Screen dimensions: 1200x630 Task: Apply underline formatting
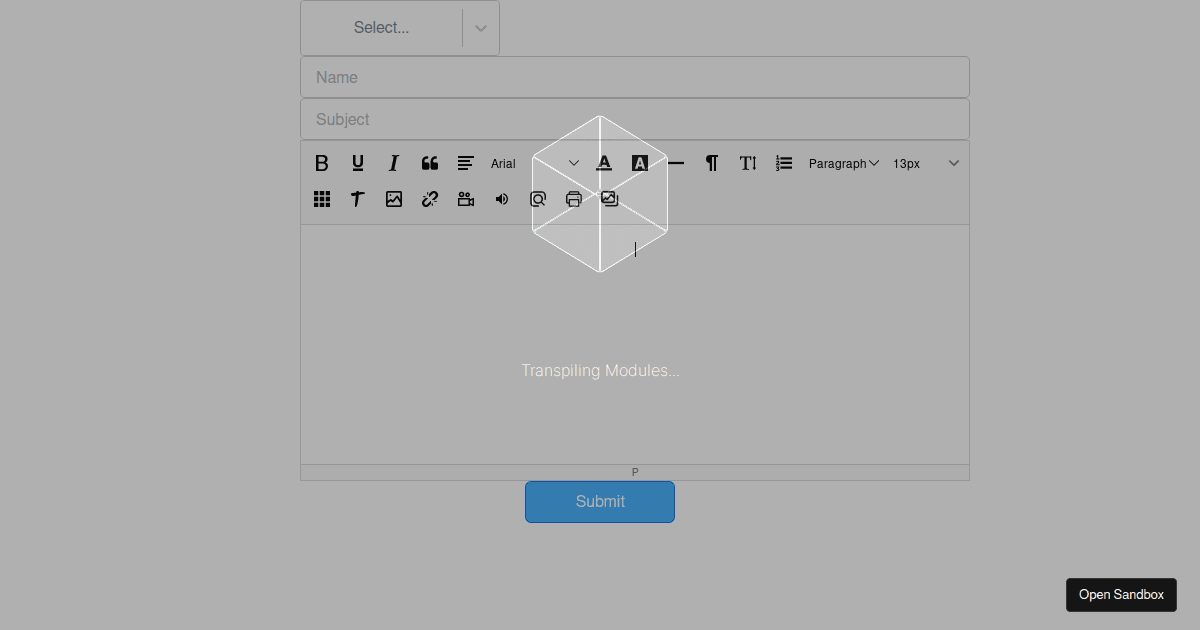tap(358, 163)
